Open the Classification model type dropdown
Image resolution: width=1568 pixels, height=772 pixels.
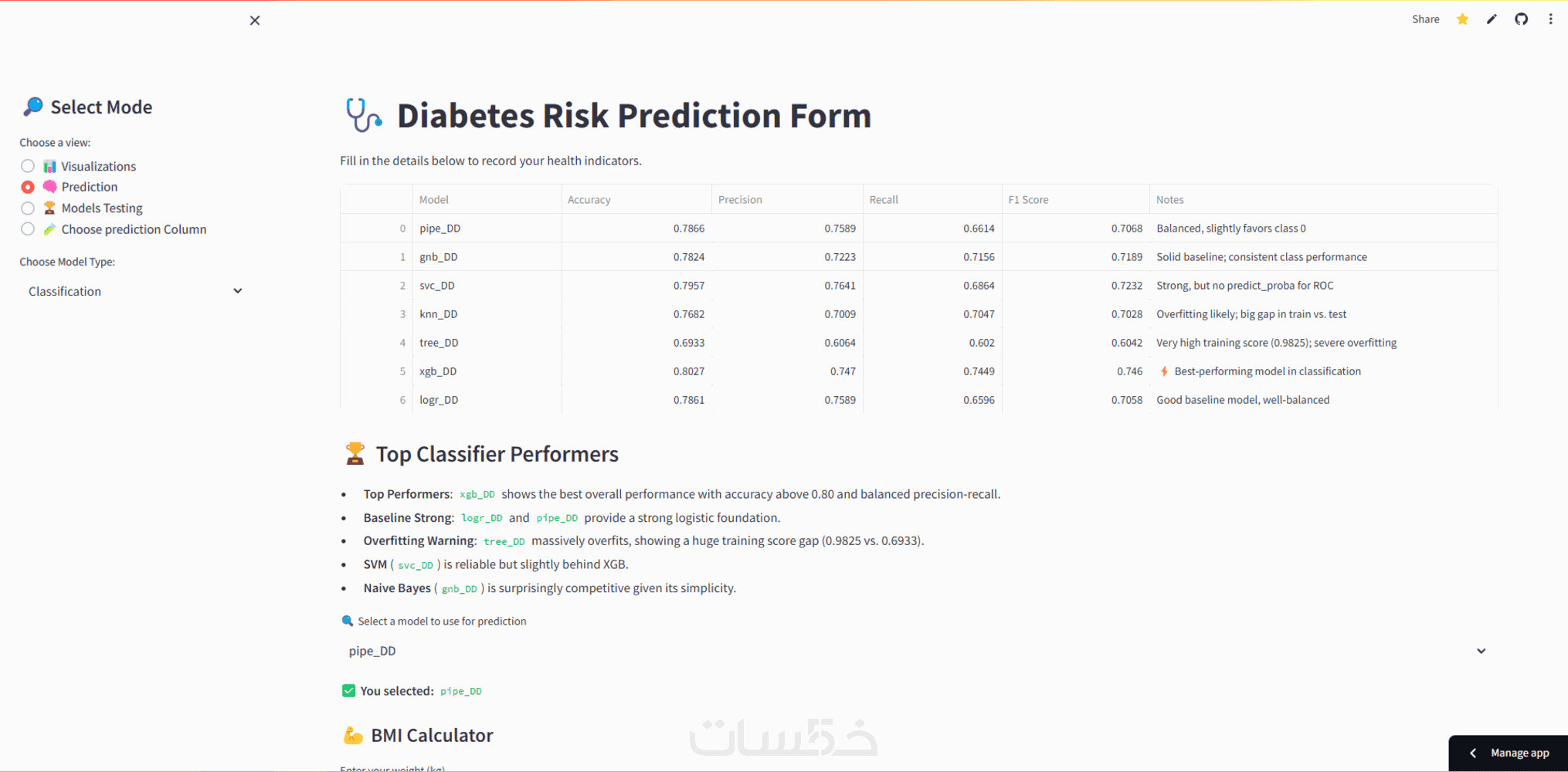(x=135, y=291)
